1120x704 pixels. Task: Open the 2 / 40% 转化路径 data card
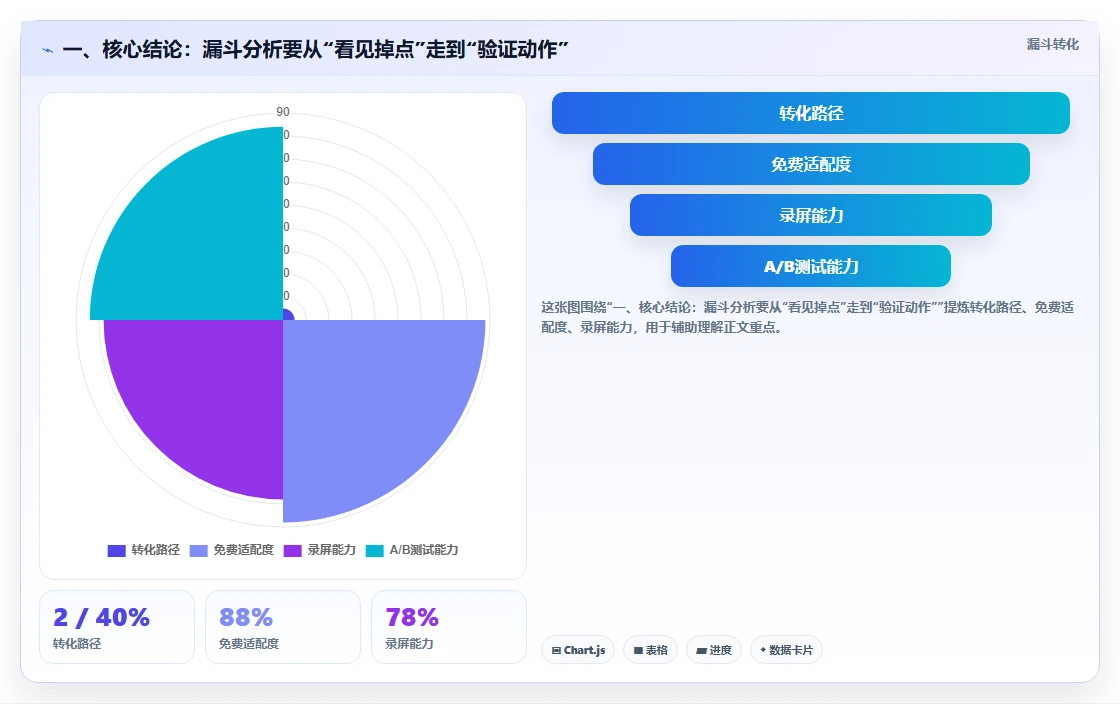point(117,627)
